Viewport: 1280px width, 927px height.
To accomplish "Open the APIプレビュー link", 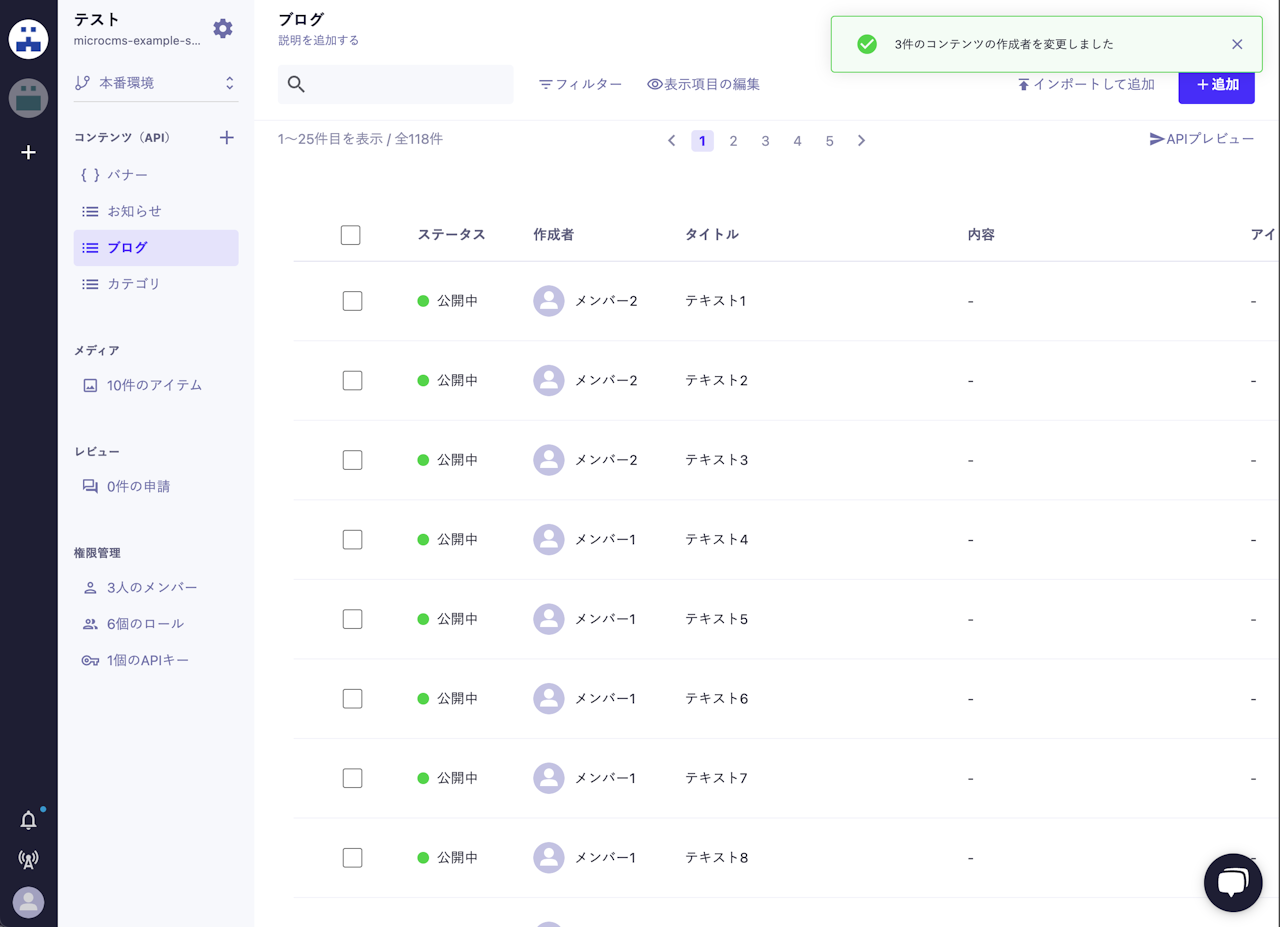I will coord(1202,141).
